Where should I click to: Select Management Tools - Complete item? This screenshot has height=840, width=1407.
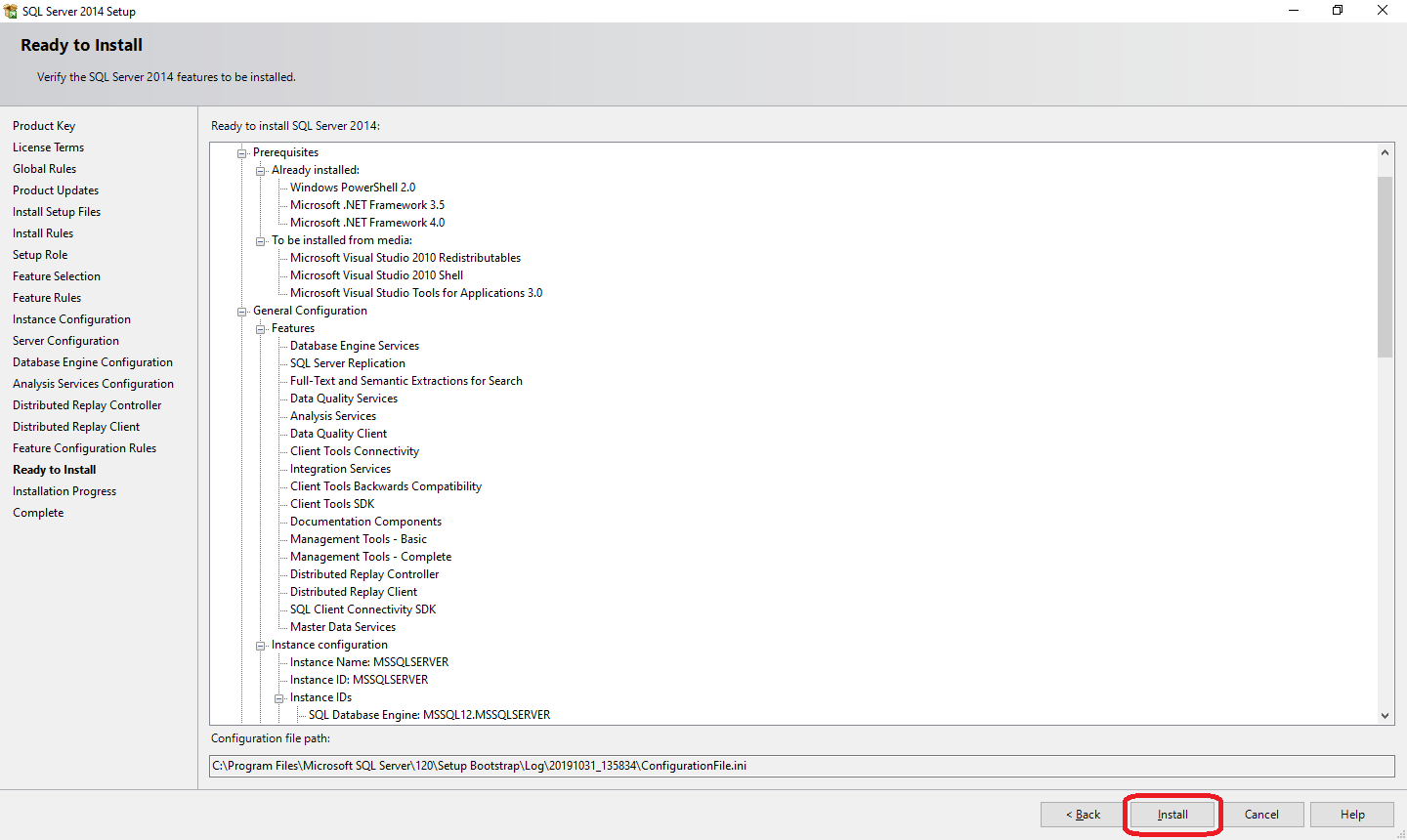click(370, 557)
